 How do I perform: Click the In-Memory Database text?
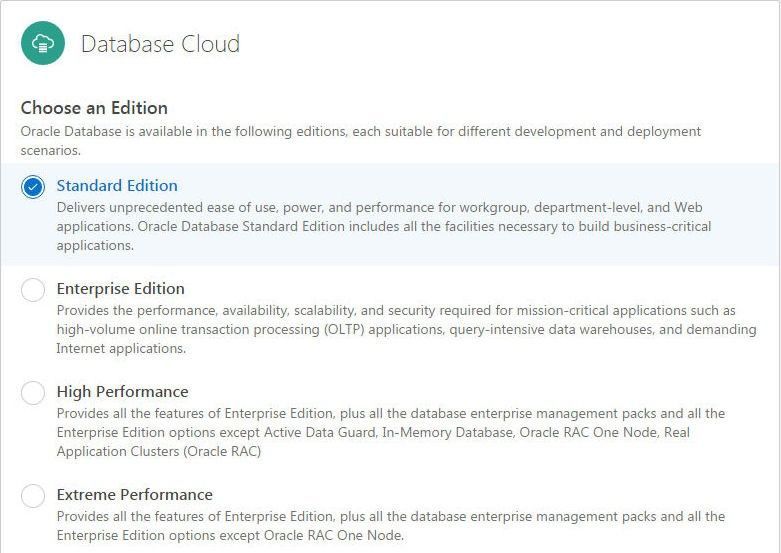click(x=447, y=432)
